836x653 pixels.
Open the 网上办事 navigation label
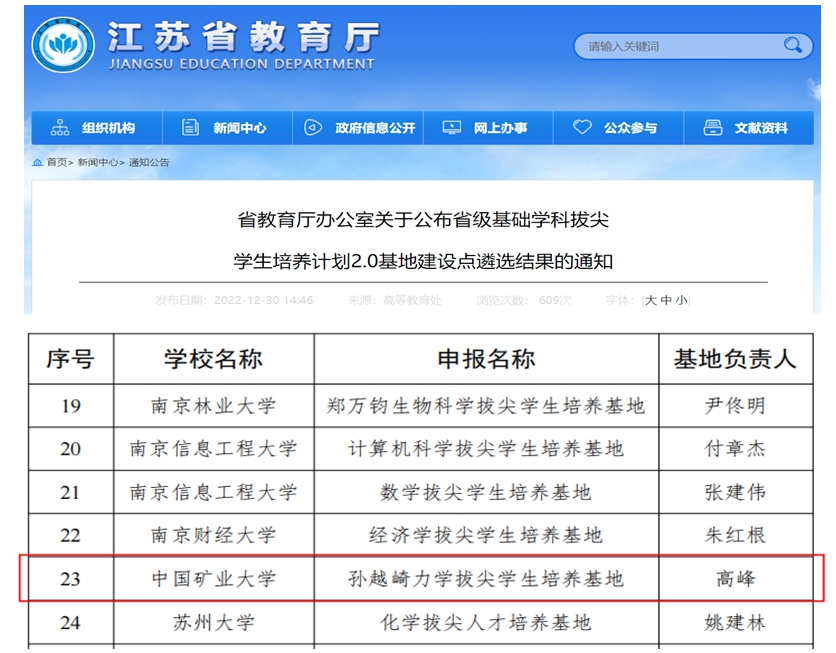coord(500,128)
